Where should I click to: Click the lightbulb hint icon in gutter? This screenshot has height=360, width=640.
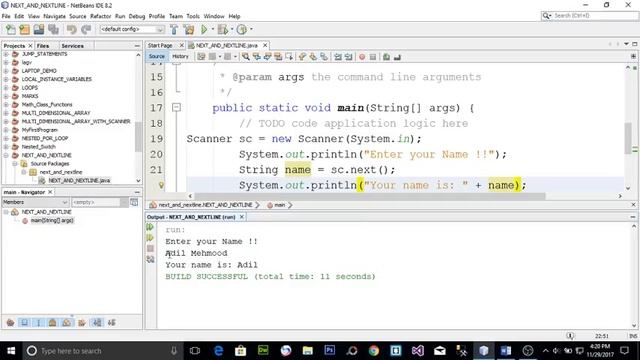coord(161,185)
